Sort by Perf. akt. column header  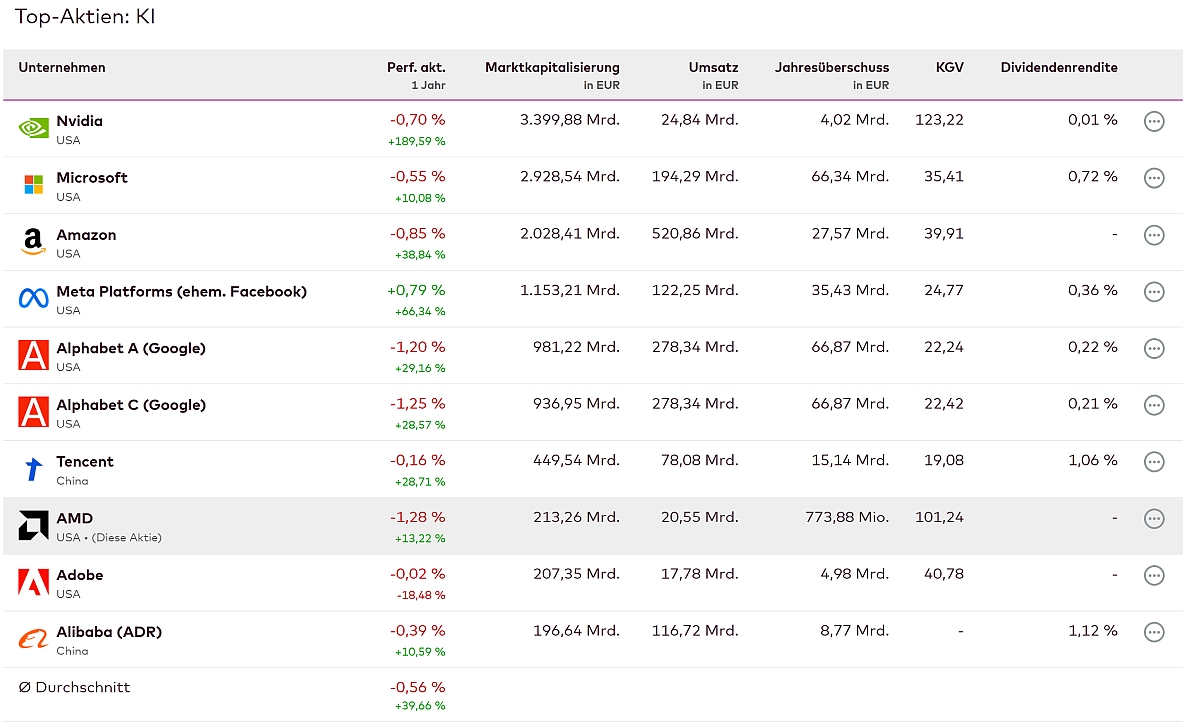416,68
